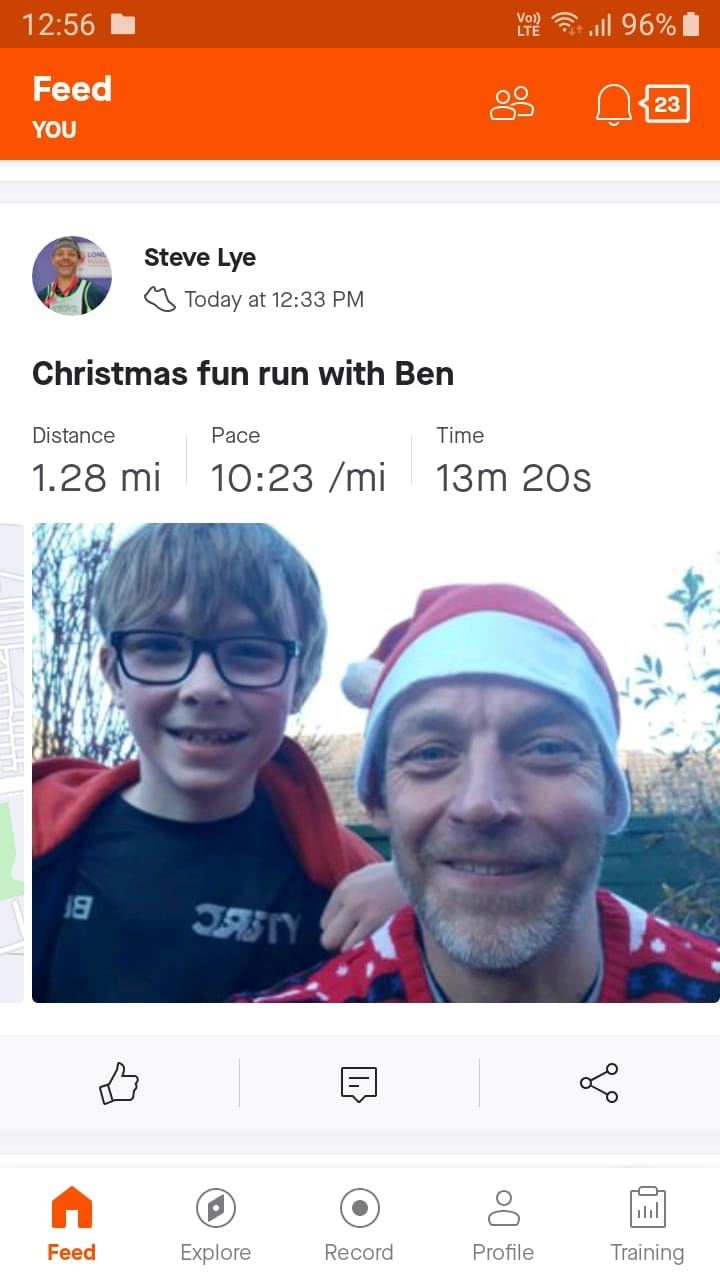Open the Profile tab
Screen dimensions: 720x1280
click(504, 1225)
